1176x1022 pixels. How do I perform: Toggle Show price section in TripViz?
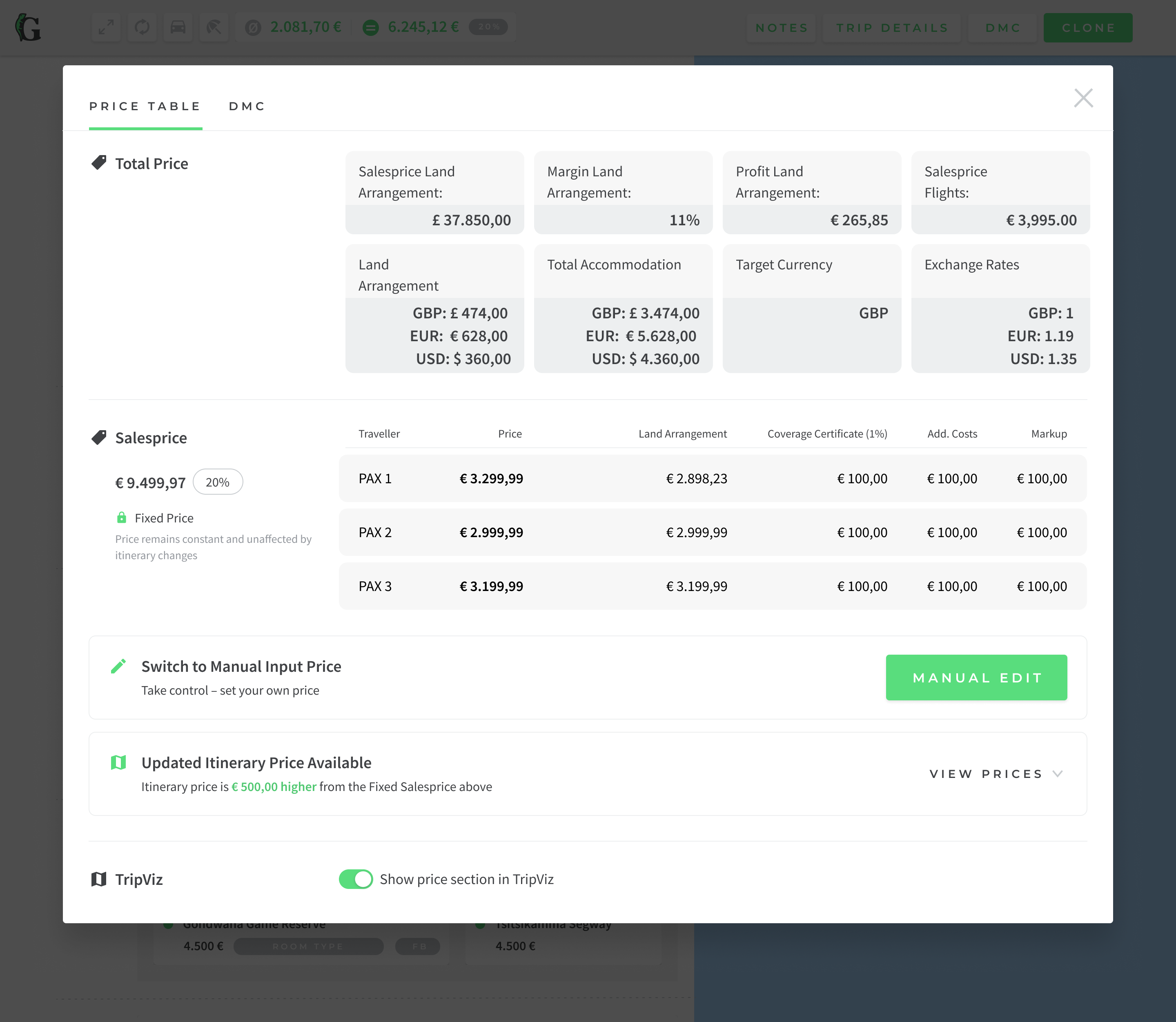[x=356, y=879]
